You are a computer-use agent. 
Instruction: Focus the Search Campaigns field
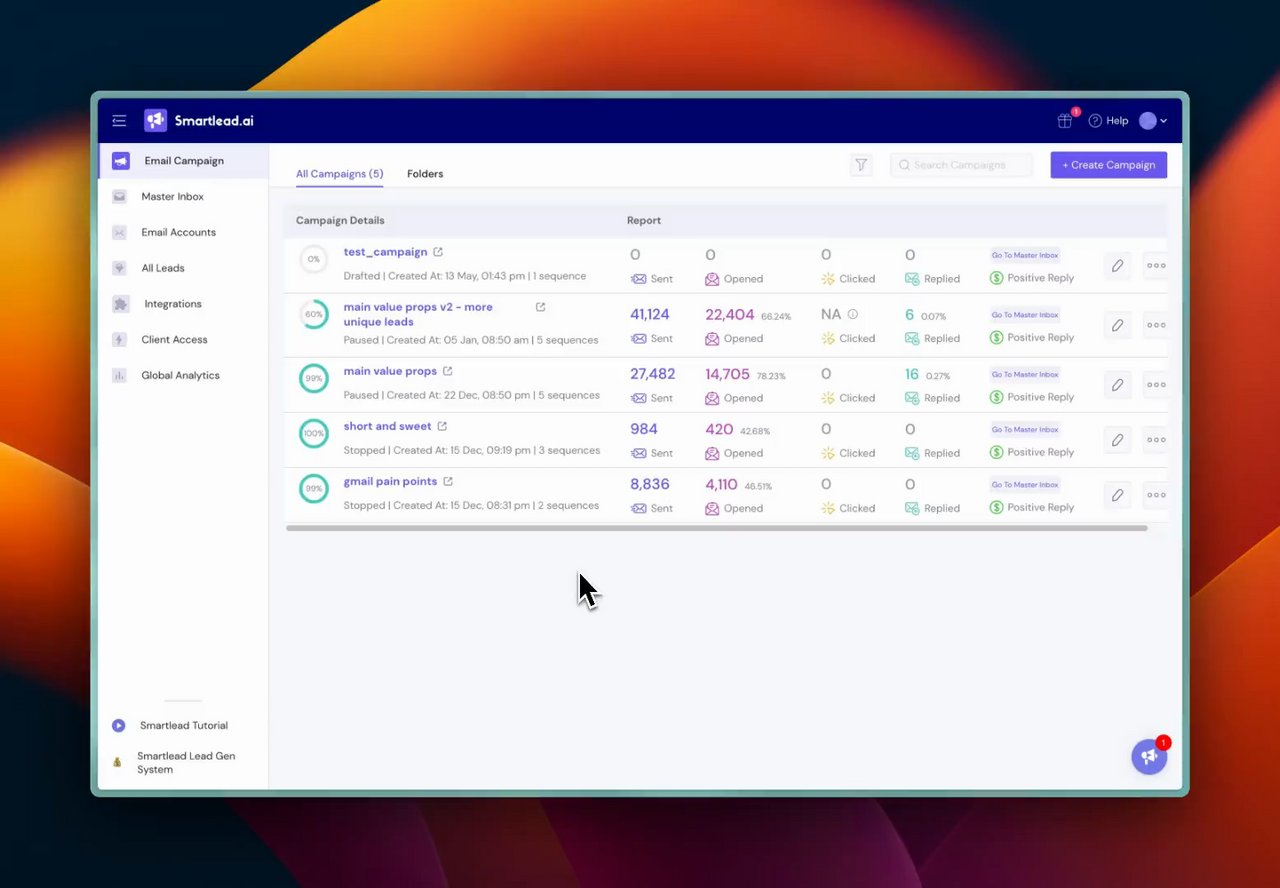[961, 165]
